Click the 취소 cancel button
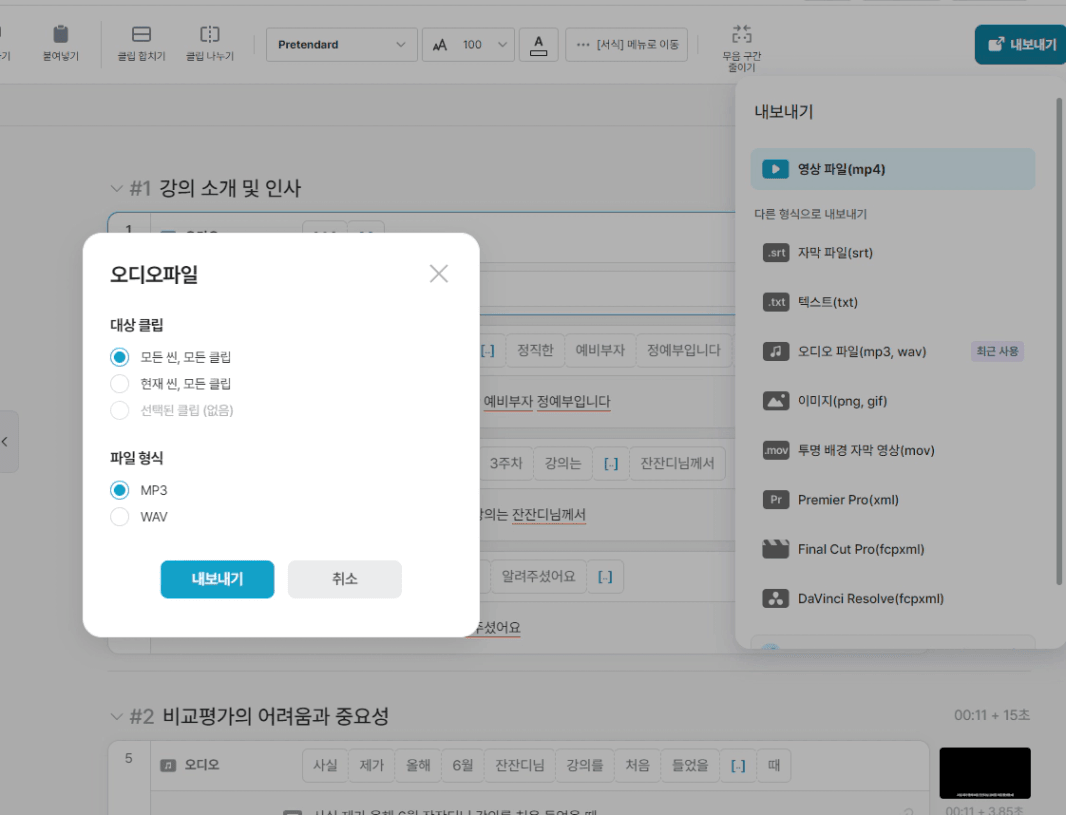 [344, 579]
